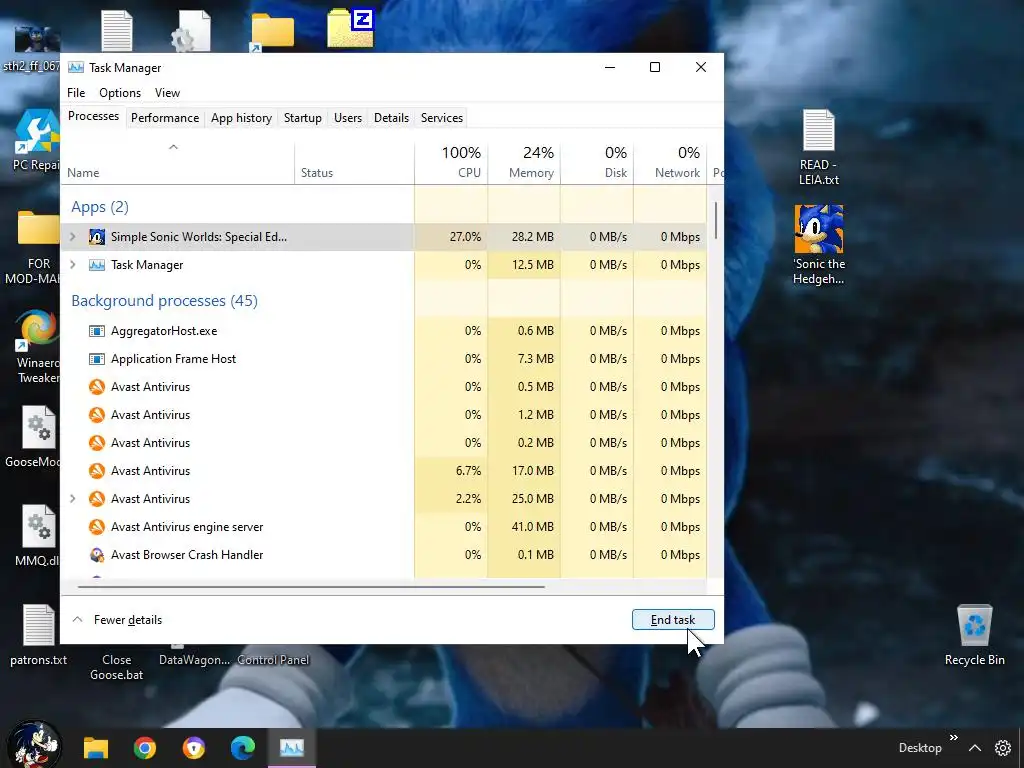Click the AggregatorHost.exe process icon

click(x=97, y=330)
